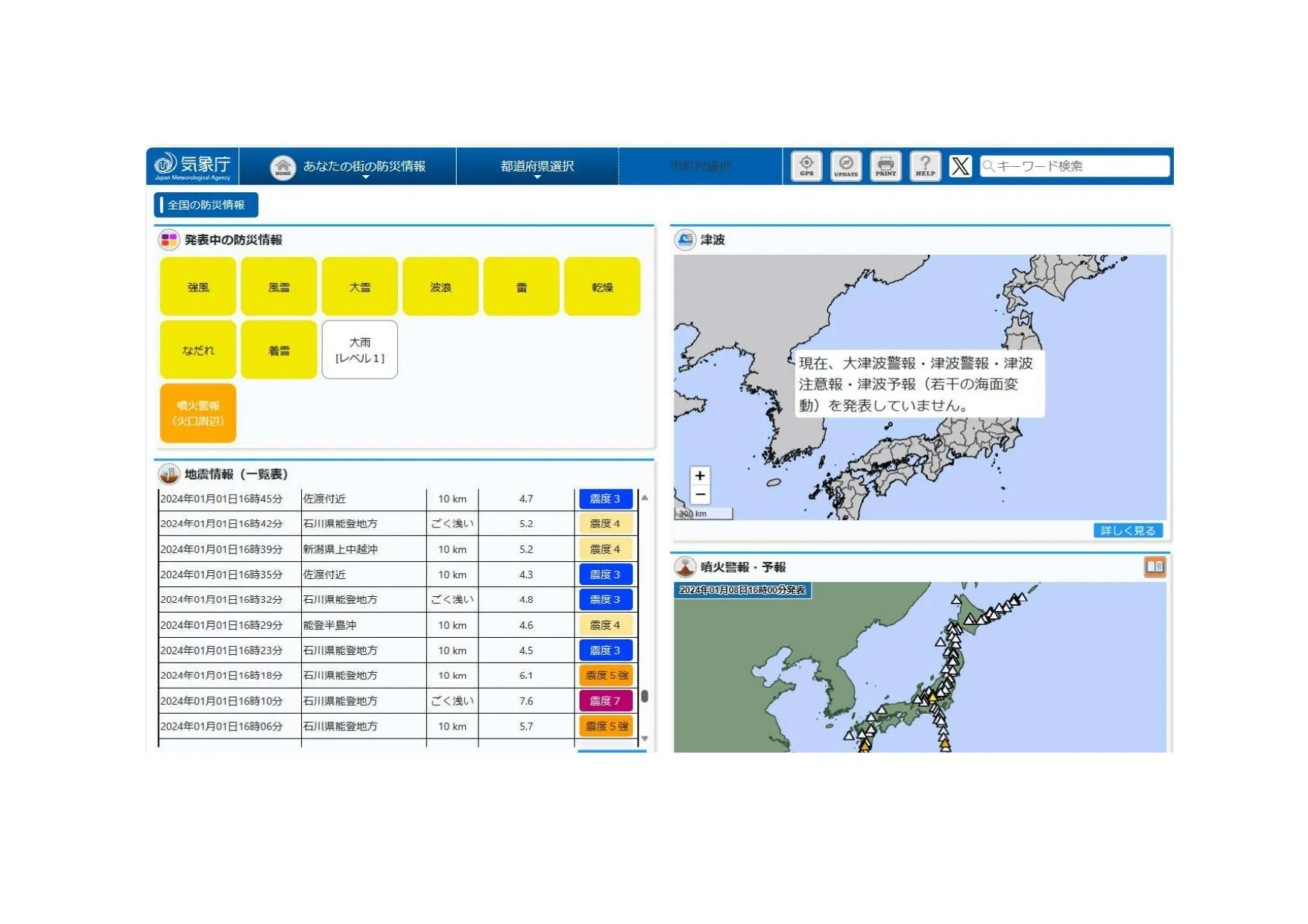Open the HELP question mark icon

point(925,165)
